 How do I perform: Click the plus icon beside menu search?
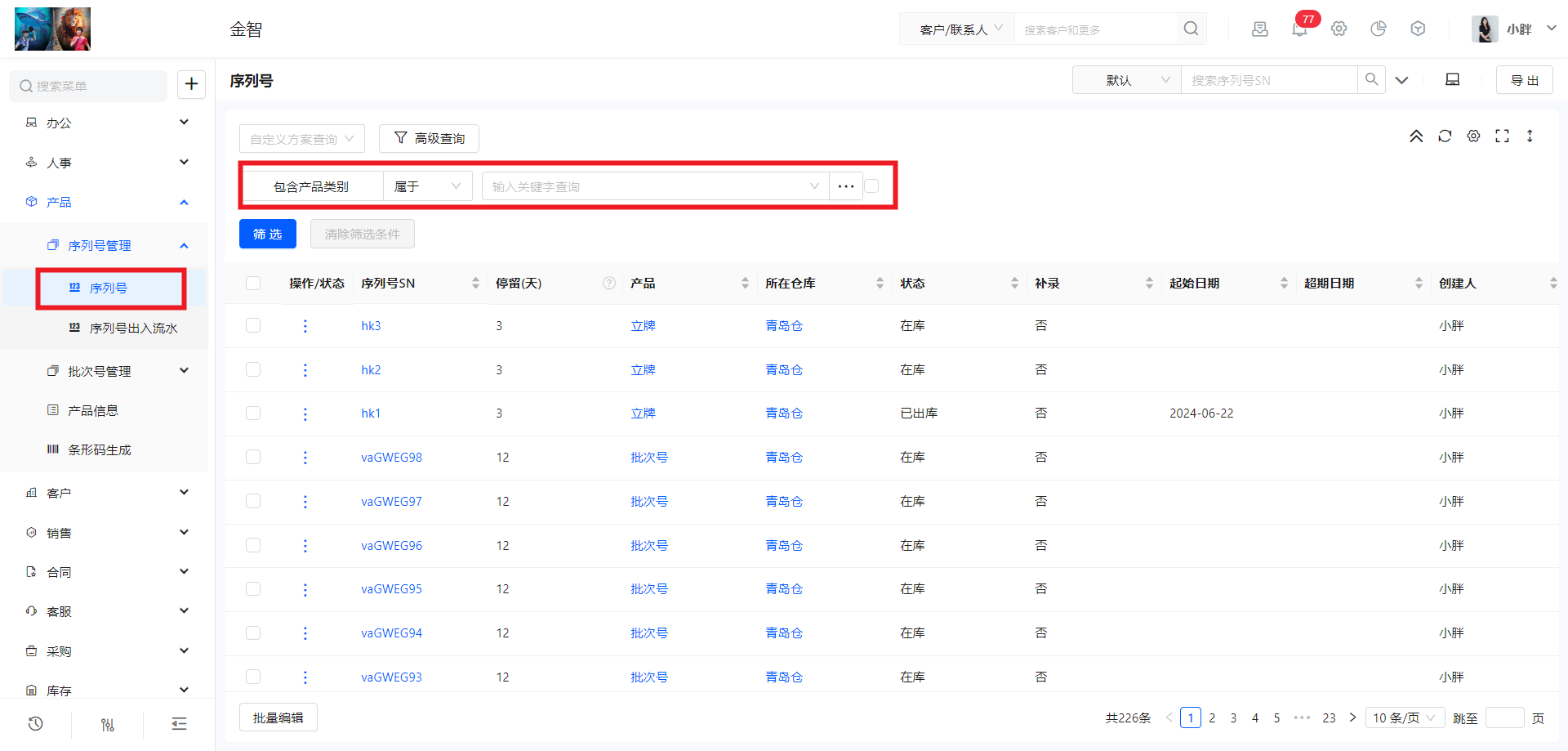(191, 84)
